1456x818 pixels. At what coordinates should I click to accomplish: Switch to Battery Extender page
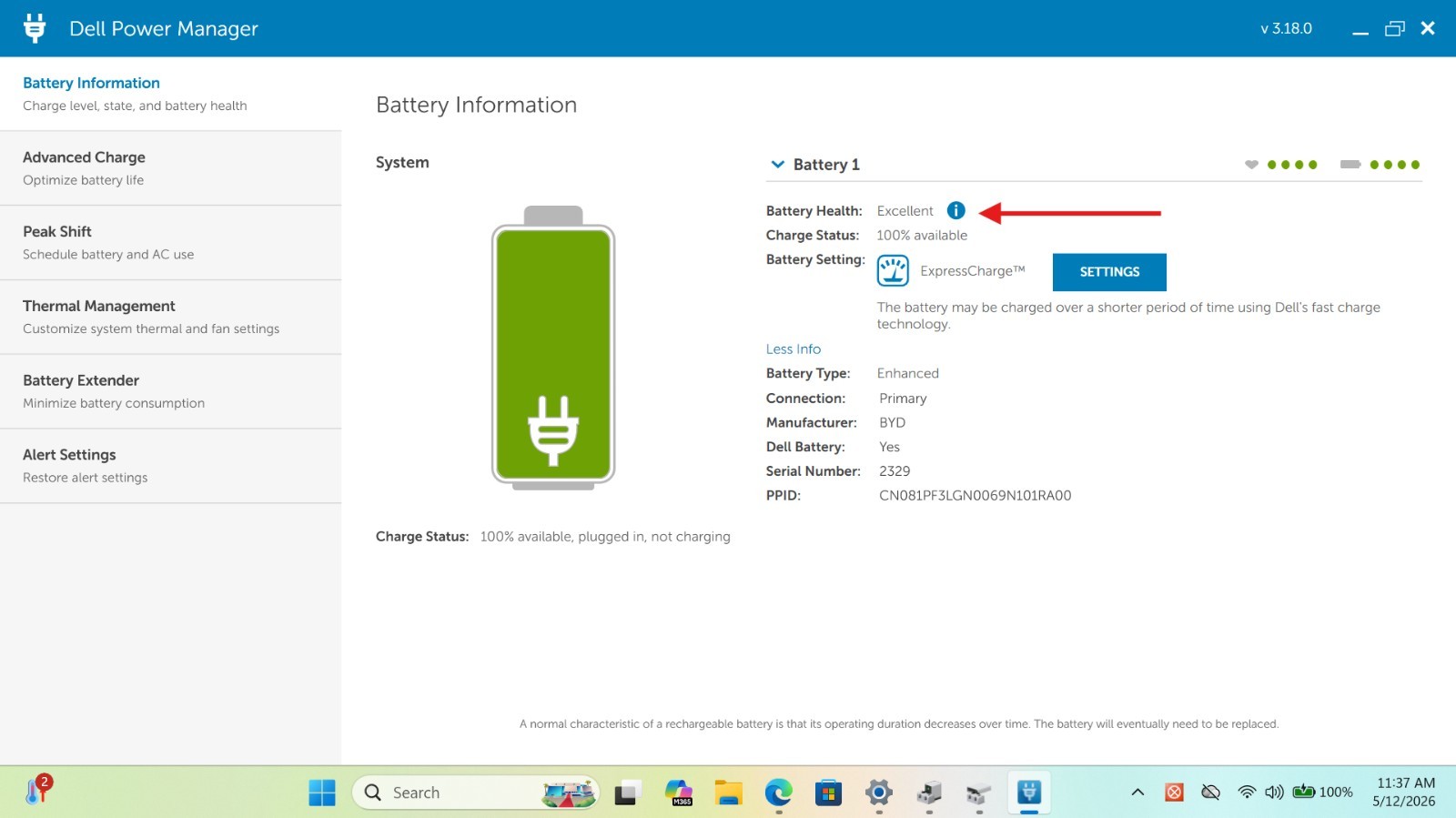171,392
